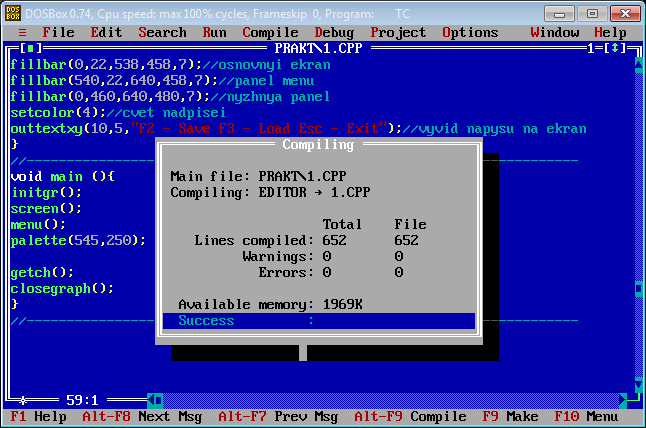Open the Debug menu
The image size is (646, 428).
point(334,33)
